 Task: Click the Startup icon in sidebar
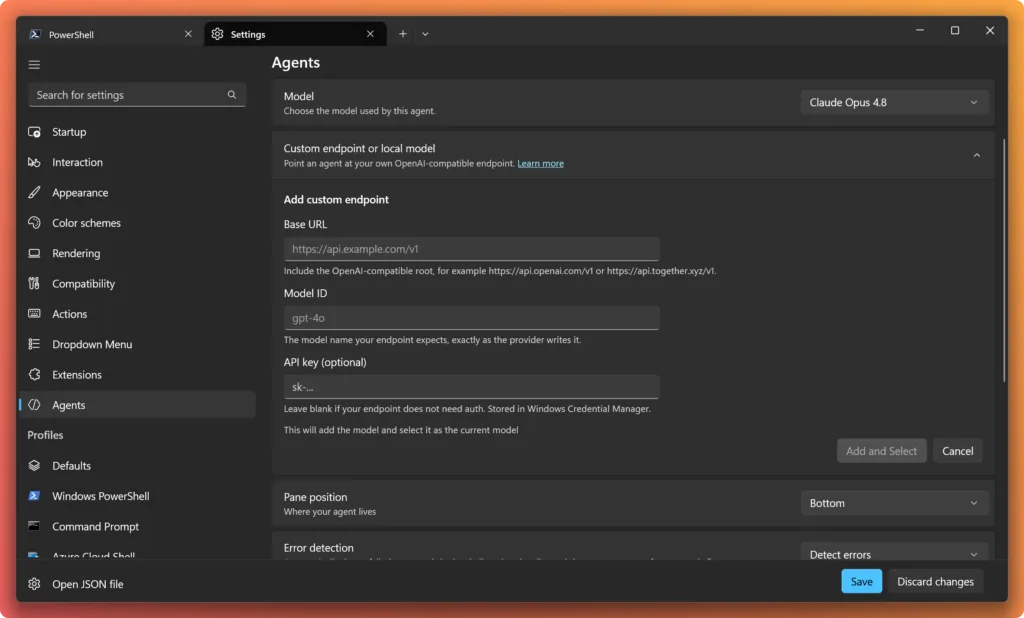coord(34,132)
